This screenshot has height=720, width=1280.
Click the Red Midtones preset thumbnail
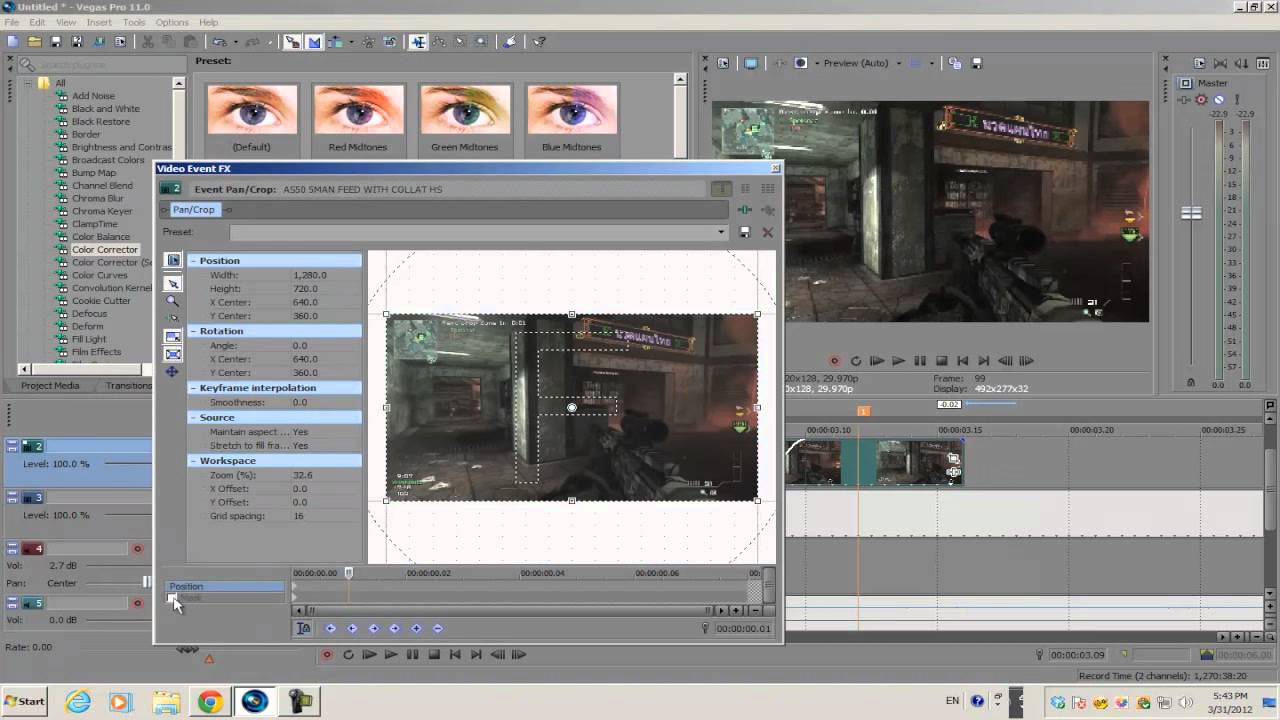(358, 109)
